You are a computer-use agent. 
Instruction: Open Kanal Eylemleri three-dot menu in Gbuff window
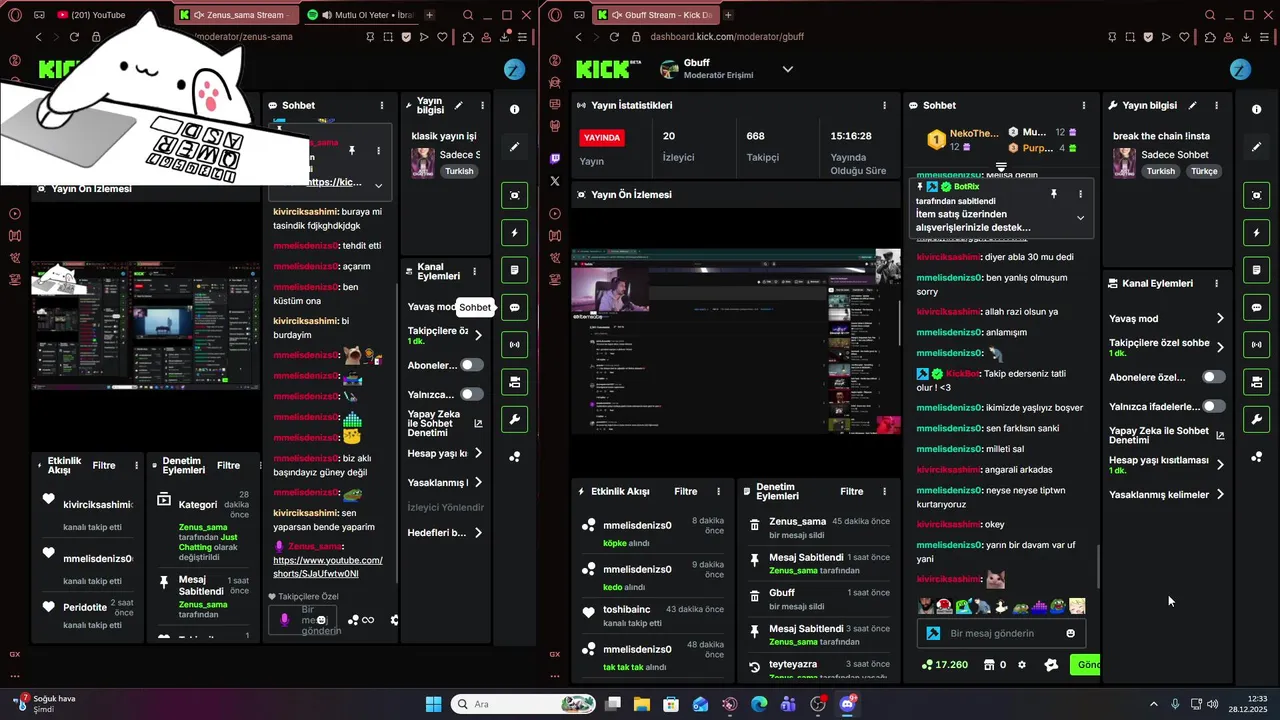[1216, 283]
